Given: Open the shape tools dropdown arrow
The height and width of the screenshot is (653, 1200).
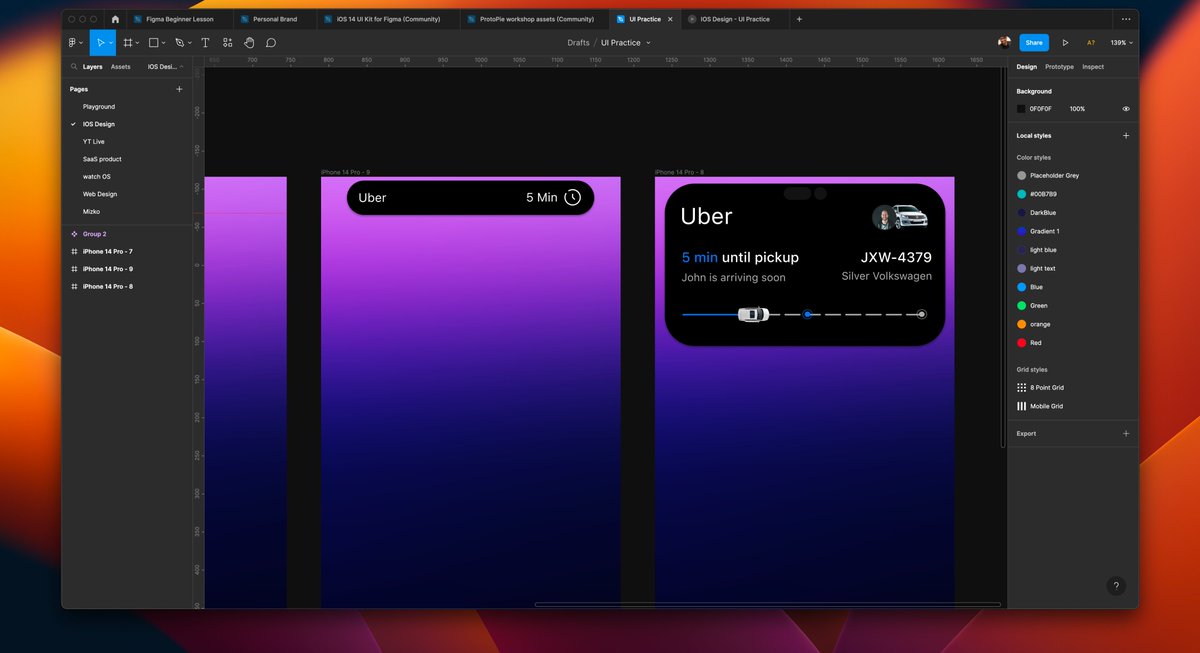Looking at the screenshot, I should pyautogui.click(x=165, y=44).
